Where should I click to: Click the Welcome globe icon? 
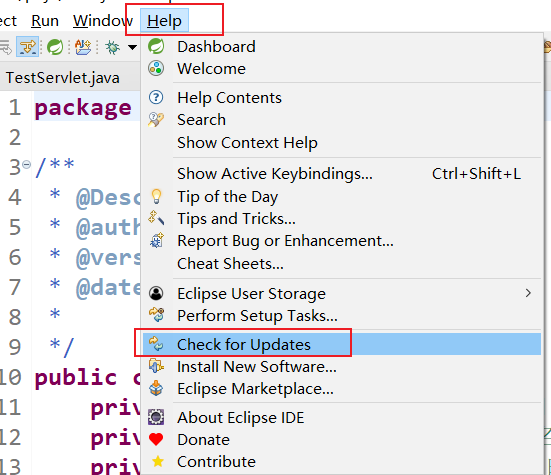(156, 69)
